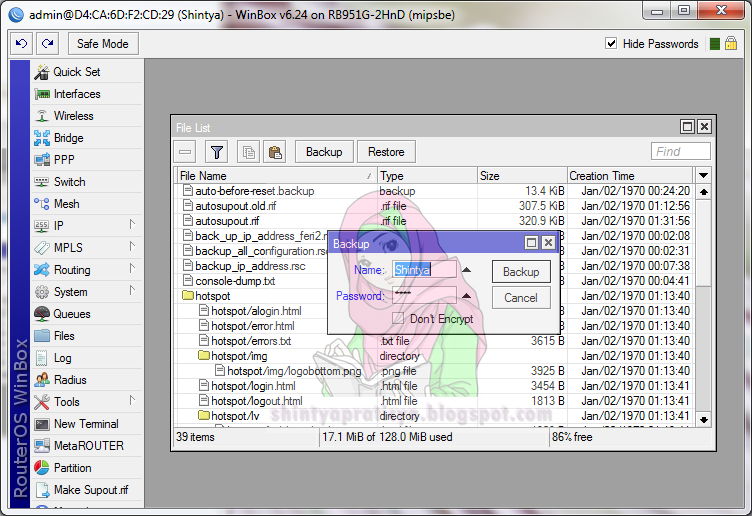752x516 pixels.
Task: Open the Radius sidebar icon
Action: (x=42, y=380)
